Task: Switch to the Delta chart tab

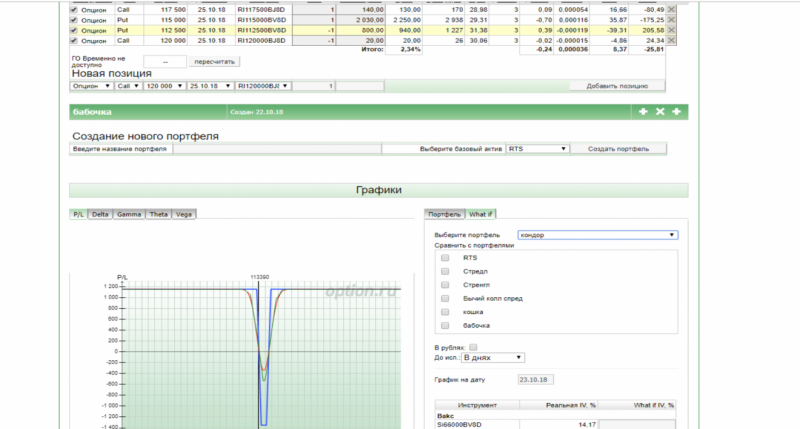Action: tap(100, 214)
